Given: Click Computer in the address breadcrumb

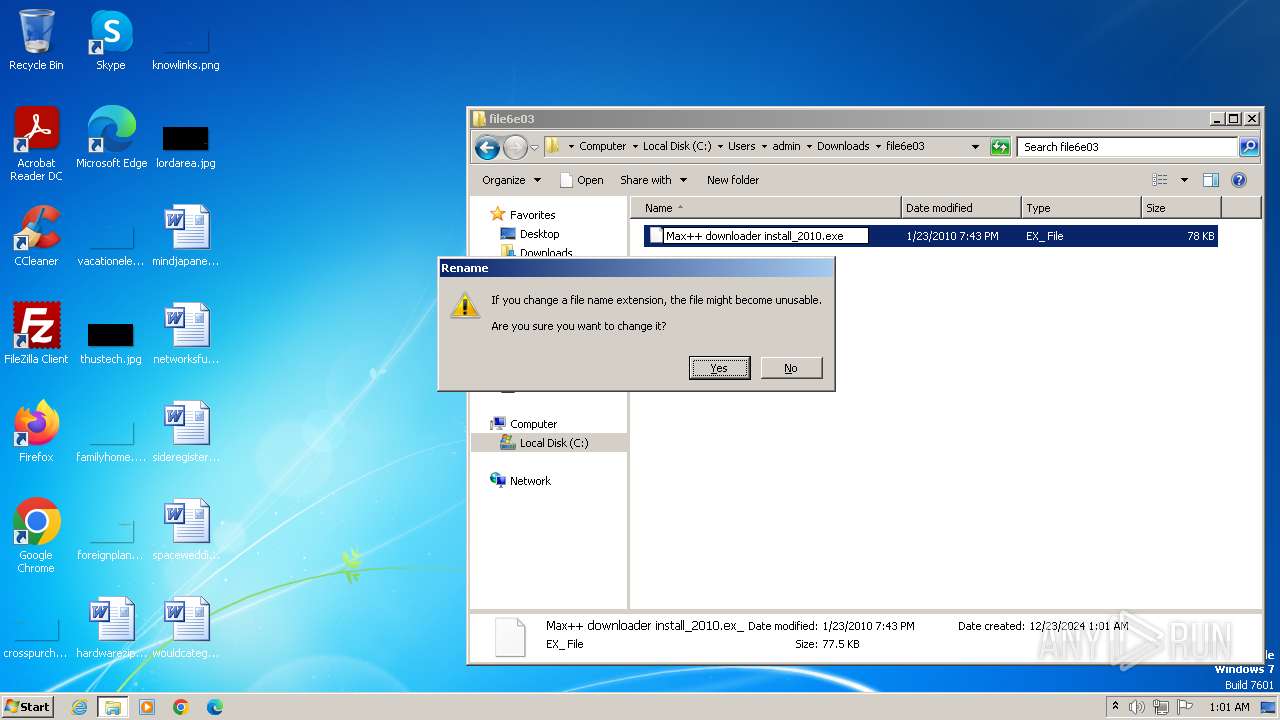Looking at the screenshot, I should coord(603,146).
